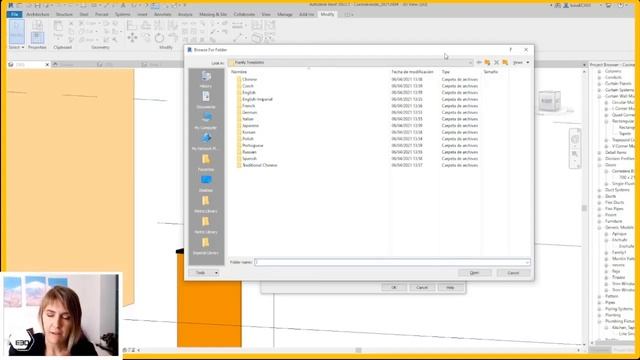This screenshot has width=640, height=360.
Task: Select the Japanese folder row
Action: point(357,126)
